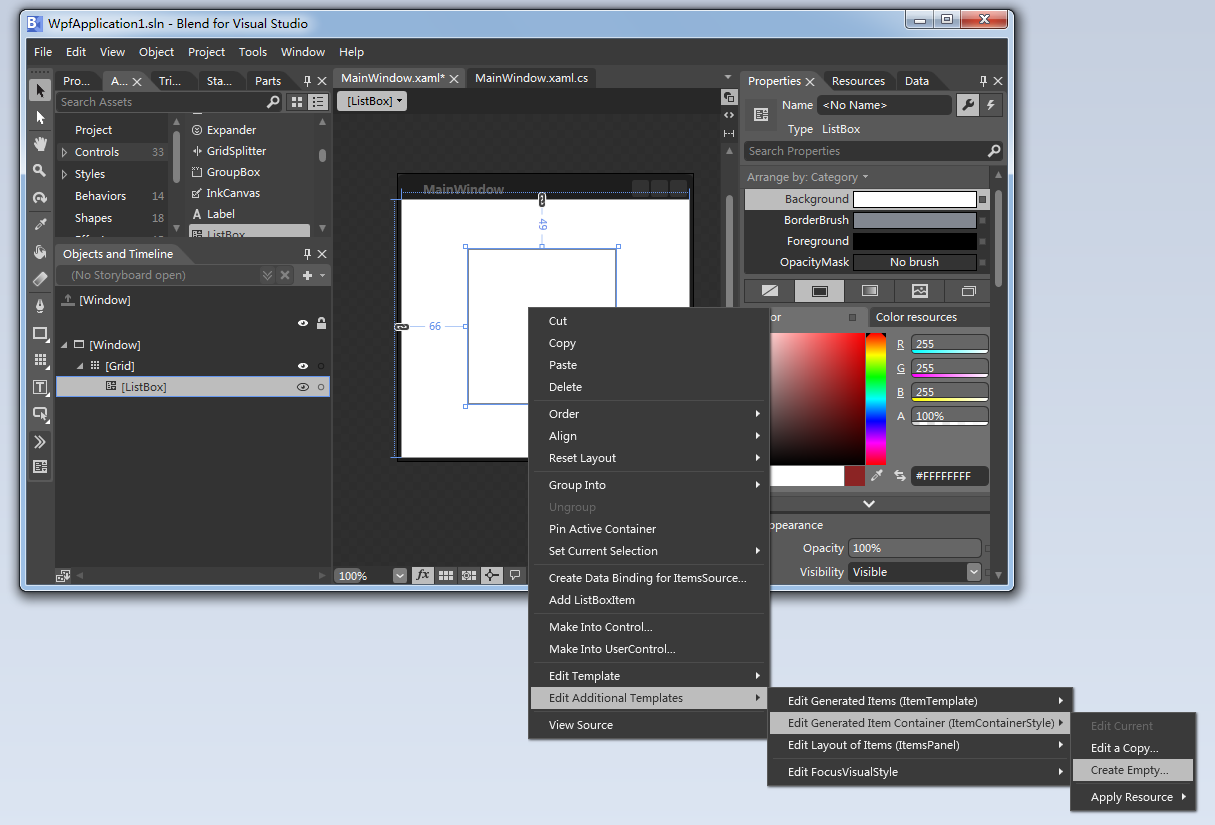Choose the Brush resources tab
This screenshot has width=1215, height=825.
968,291
